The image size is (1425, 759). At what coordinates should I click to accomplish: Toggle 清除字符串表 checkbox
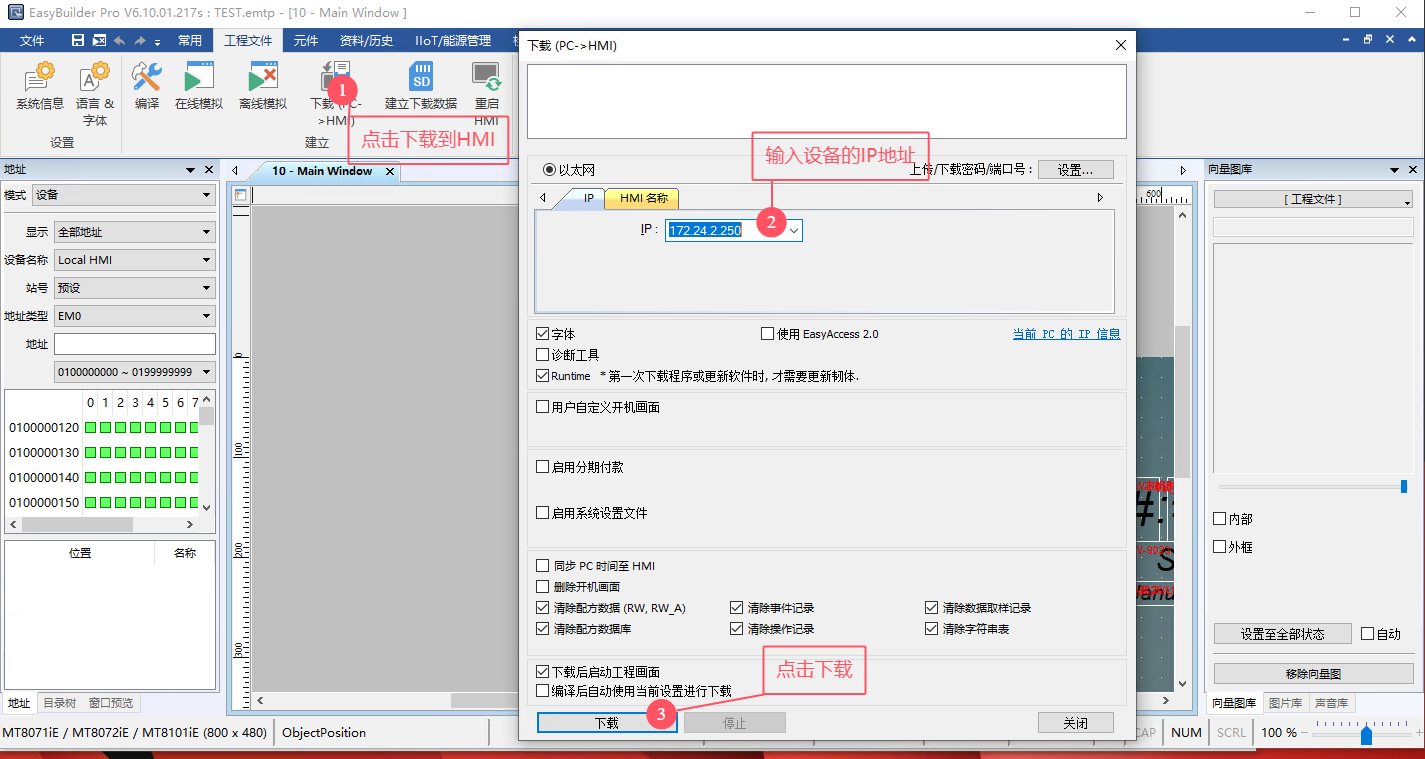pos(932,629)
